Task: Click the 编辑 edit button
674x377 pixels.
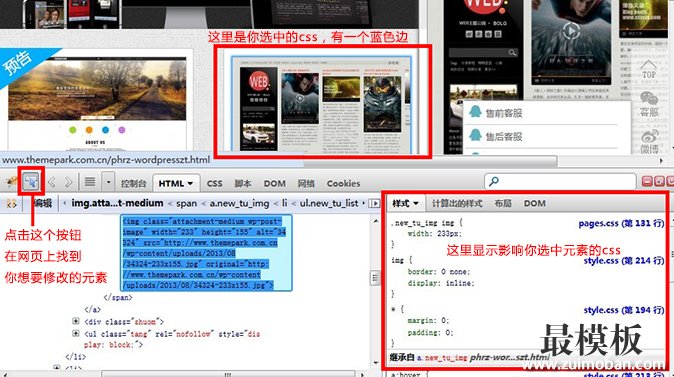Action: [x=43, y=203]
